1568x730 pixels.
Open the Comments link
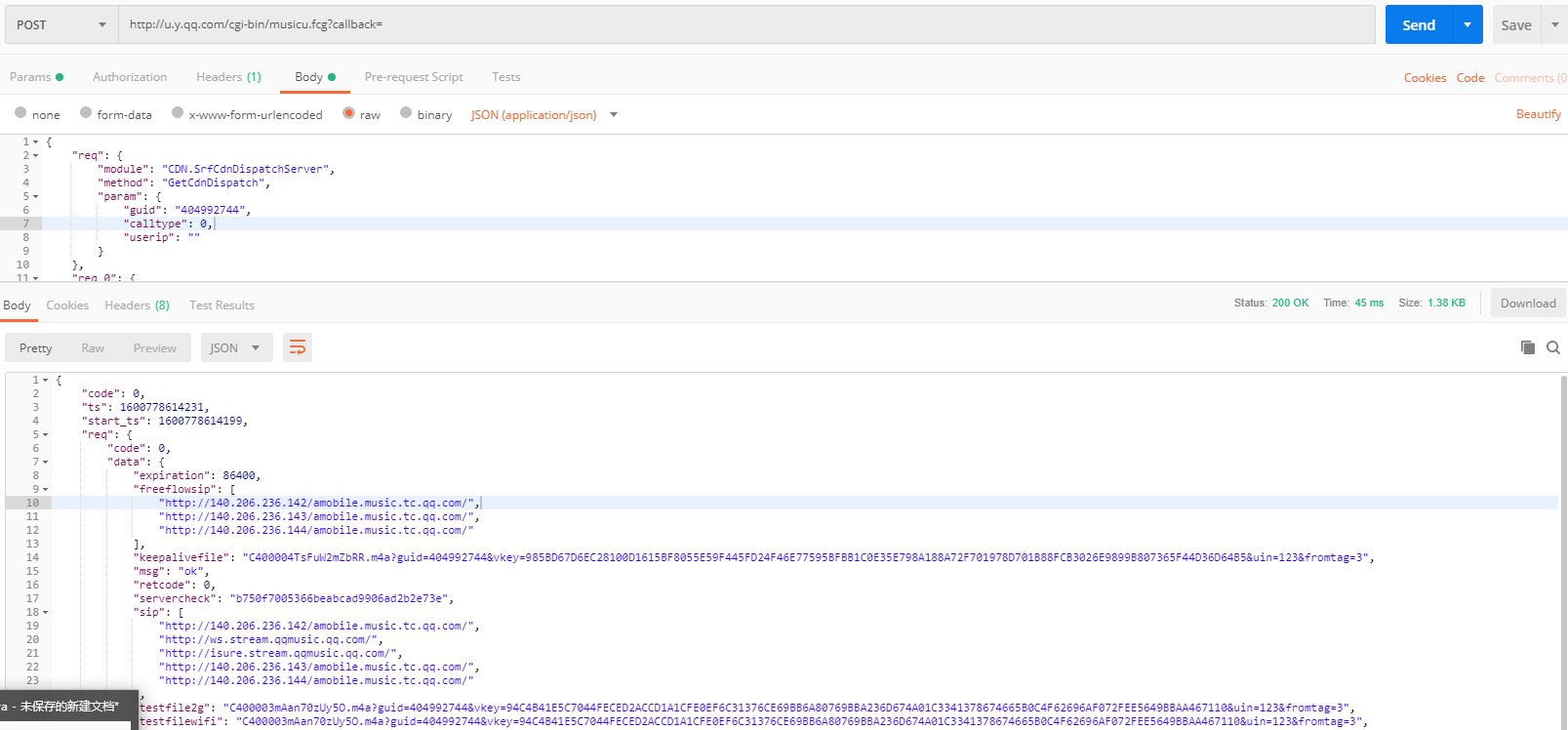pos(1530,77)
